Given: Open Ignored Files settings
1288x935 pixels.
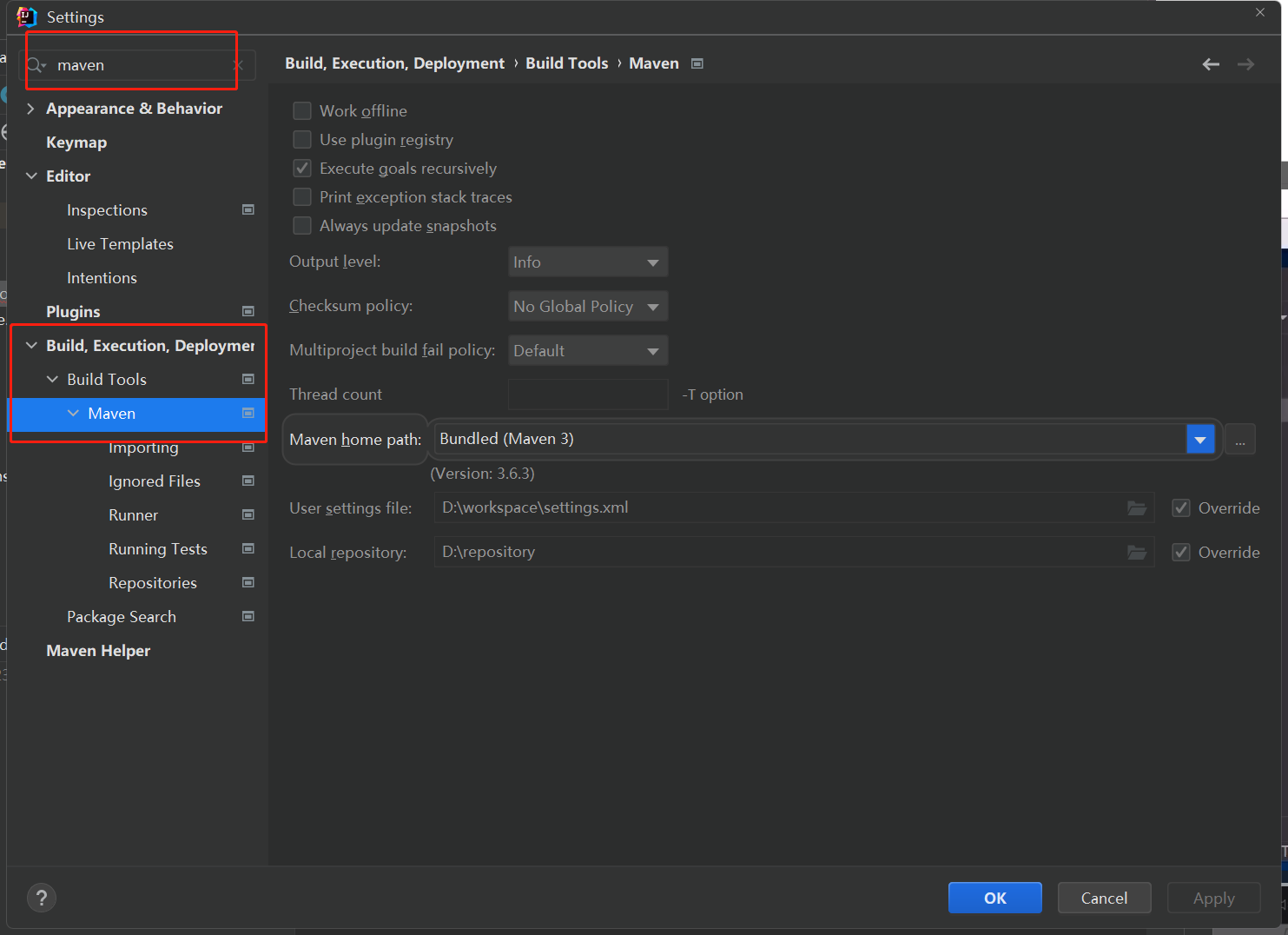Looking at the screenshot, I should [155, 481].
